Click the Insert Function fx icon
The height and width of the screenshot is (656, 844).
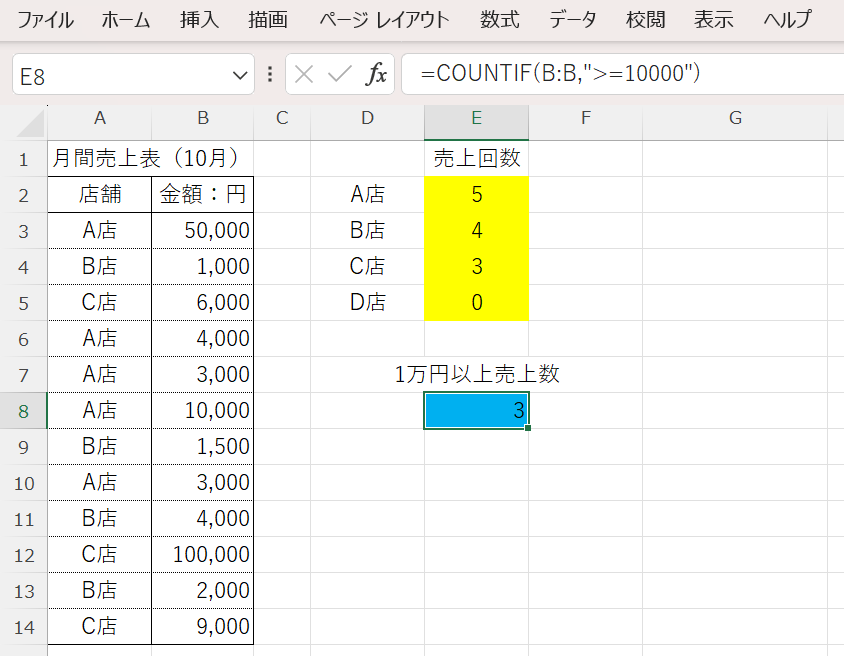click(376, 75)
